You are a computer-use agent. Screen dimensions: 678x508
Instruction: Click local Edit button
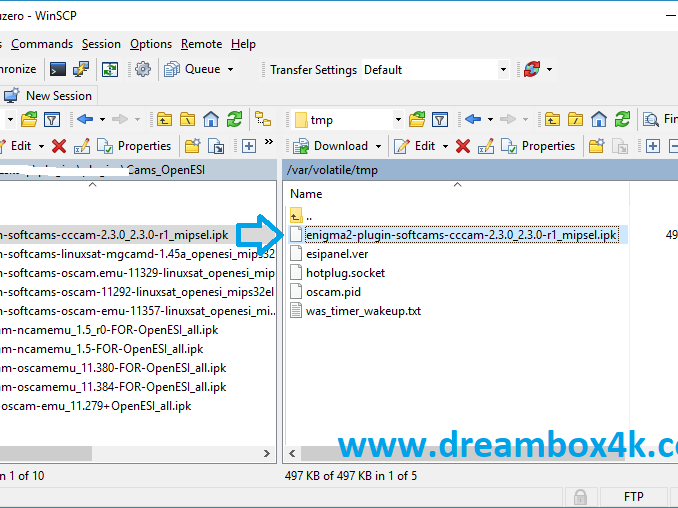coord(16,146)
